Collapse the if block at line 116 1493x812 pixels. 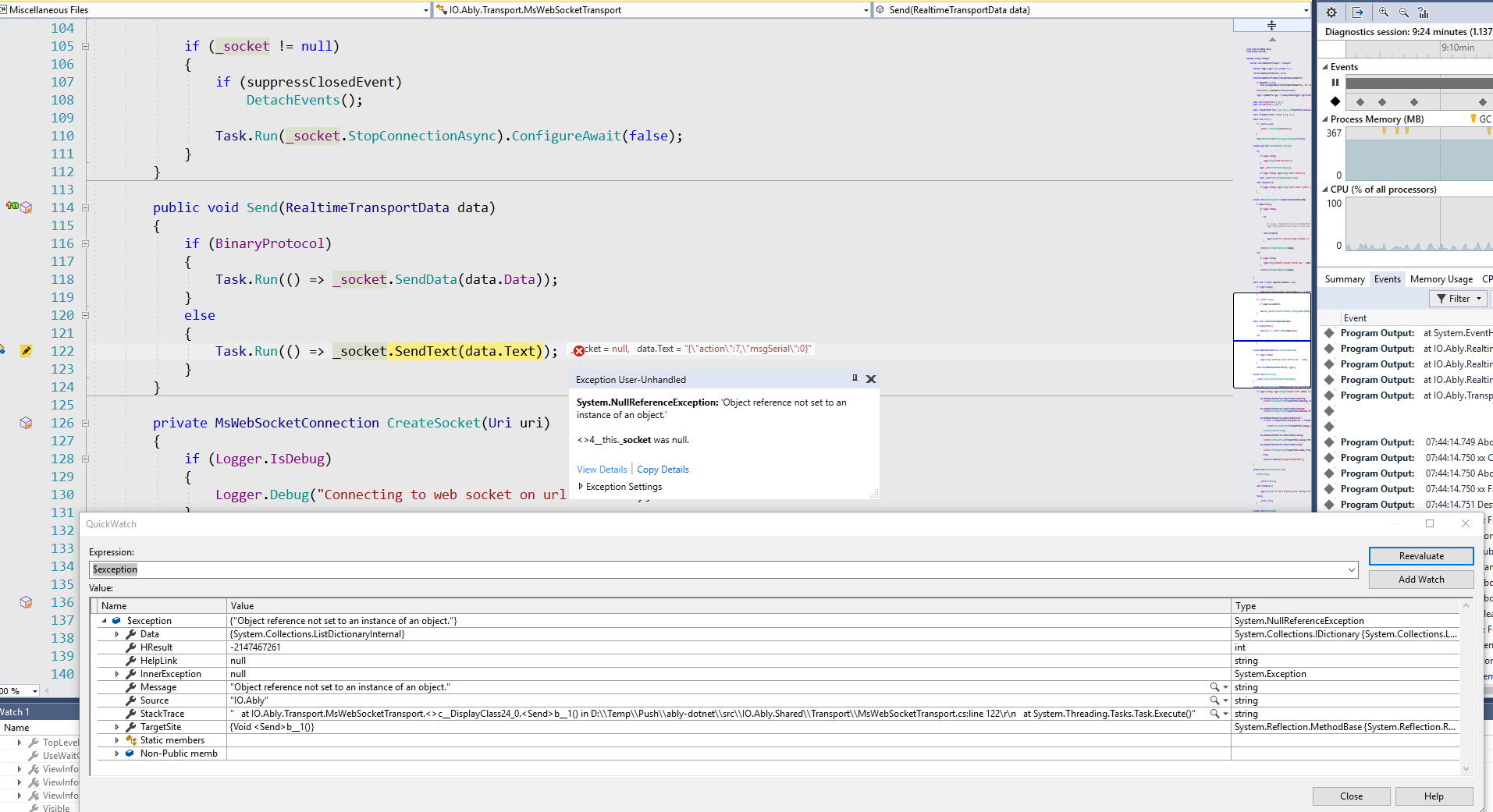coord(86,243)
